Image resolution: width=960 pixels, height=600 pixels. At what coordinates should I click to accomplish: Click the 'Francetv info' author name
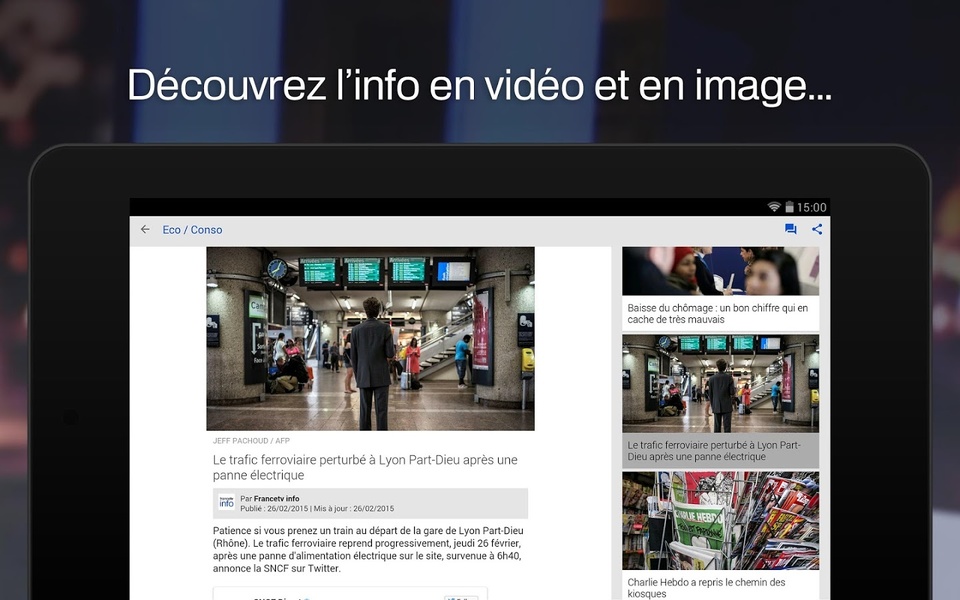277,498
